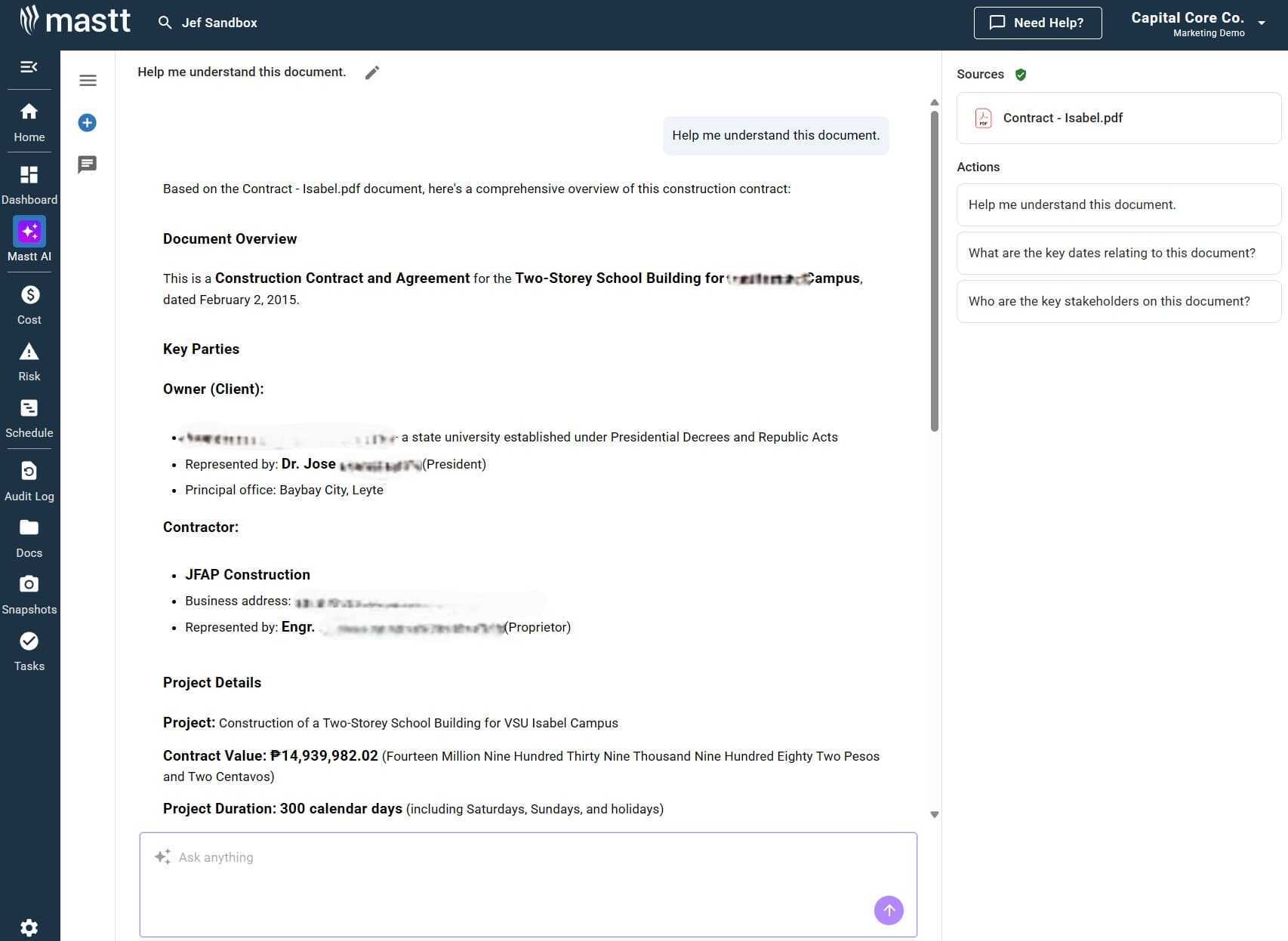Screen dimensions: 1288x941
Task: Toggle the chat list hamburger menu
Action: click(x=88, y=81)
